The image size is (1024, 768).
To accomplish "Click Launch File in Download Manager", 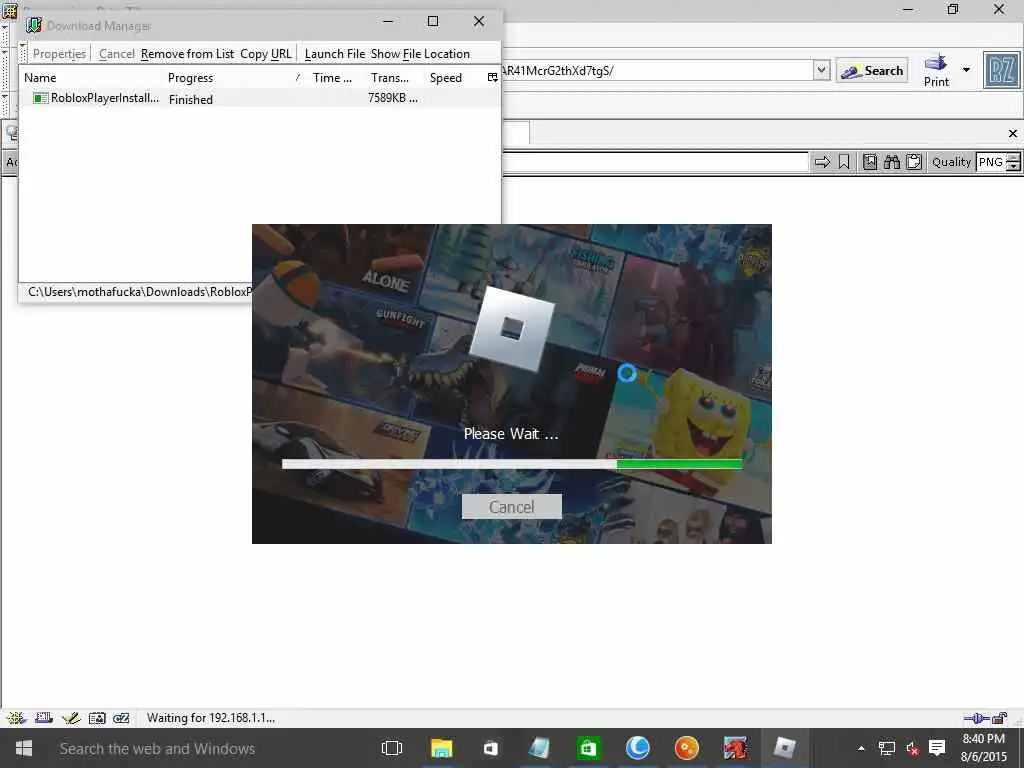I will [334, 54].
